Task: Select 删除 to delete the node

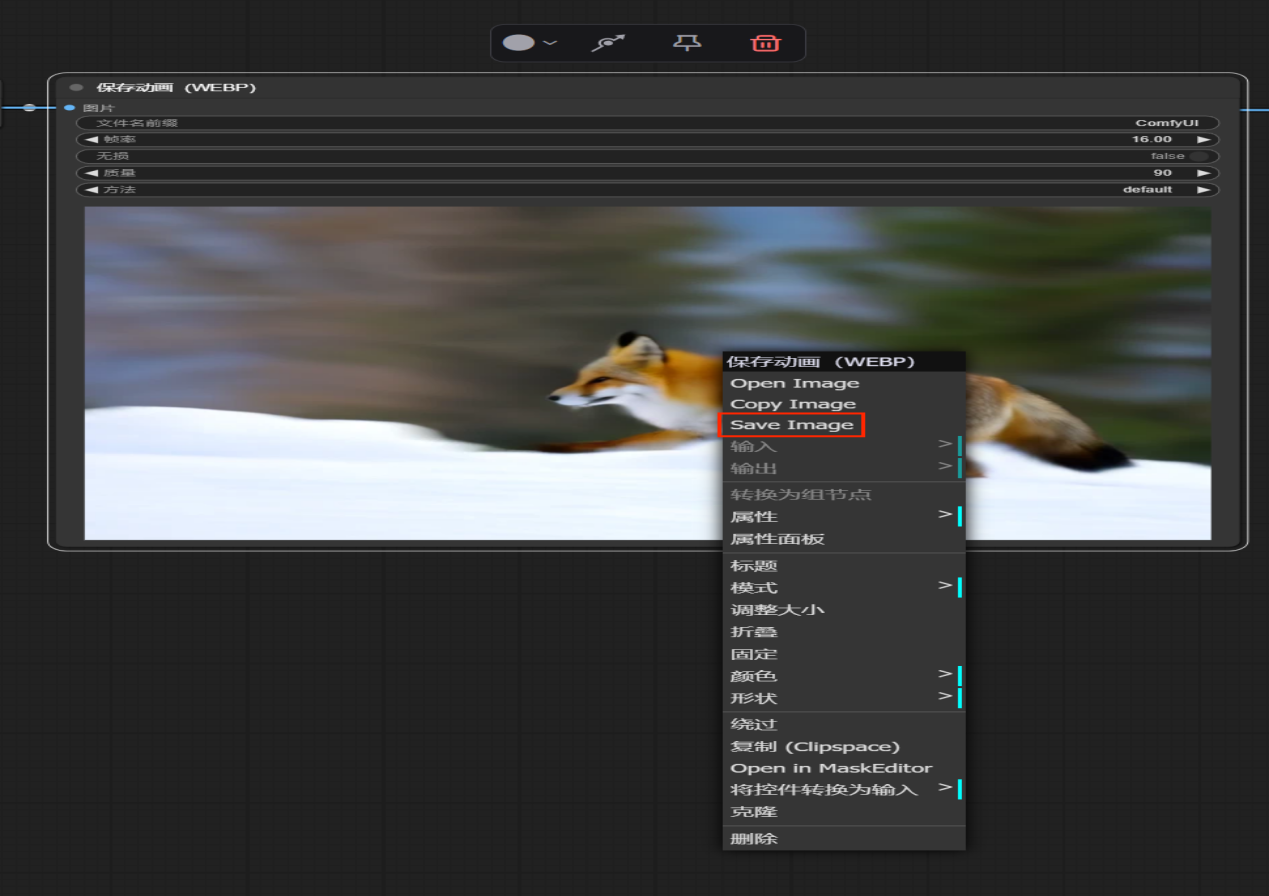Action: click(x=754, y=838)
